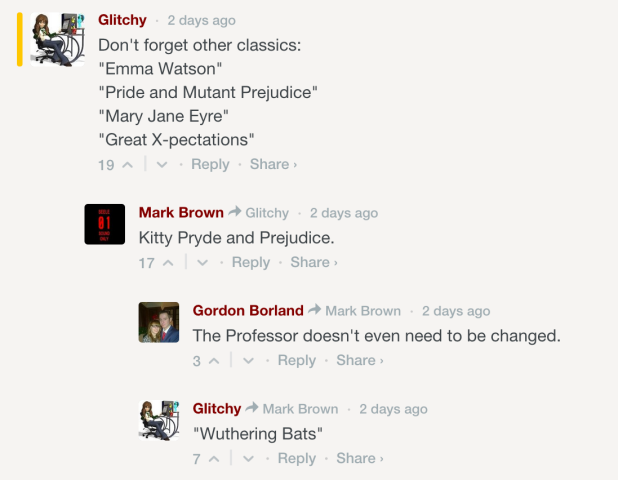
Task: Click Gordon Borland's photo avatar
Action: click(x=159, y=322)
